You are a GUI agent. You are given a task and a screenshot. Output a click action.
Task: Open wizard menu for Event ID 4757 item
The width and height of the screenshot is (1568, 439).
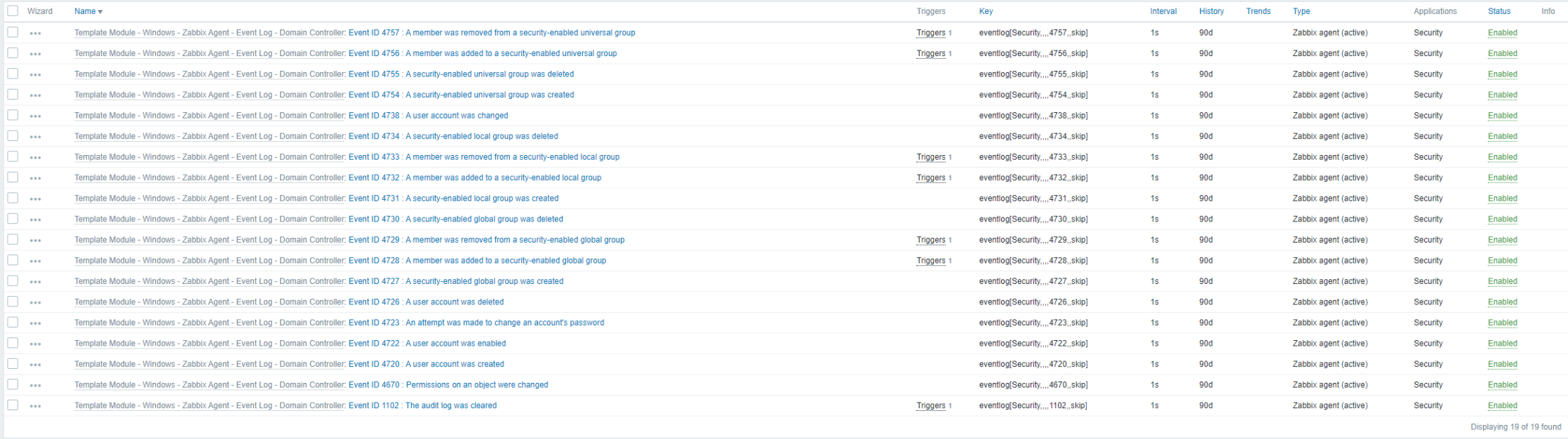click(x=35, y=33)
